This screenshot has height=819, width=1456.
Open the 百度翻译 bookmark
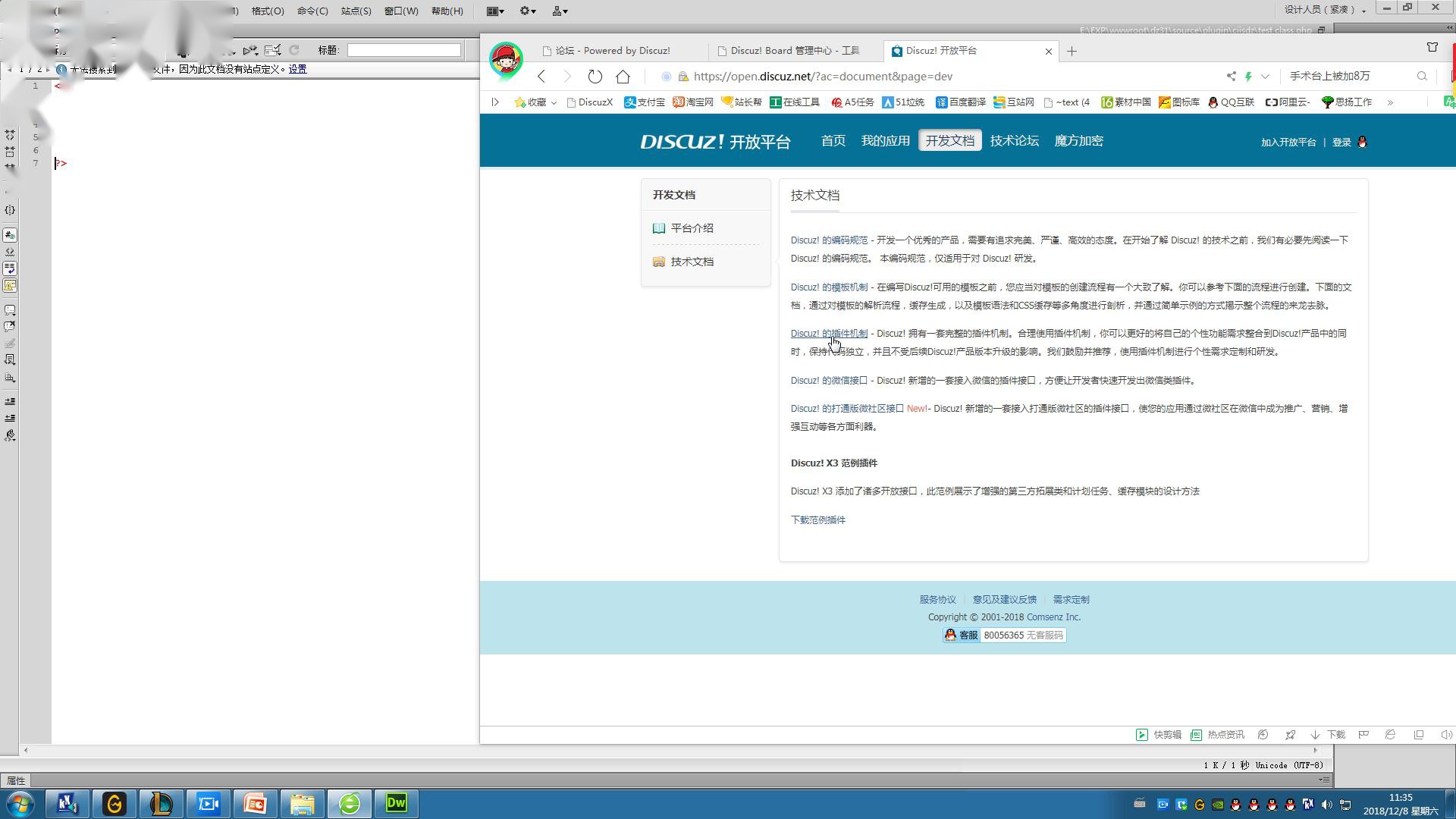[960, 102]
